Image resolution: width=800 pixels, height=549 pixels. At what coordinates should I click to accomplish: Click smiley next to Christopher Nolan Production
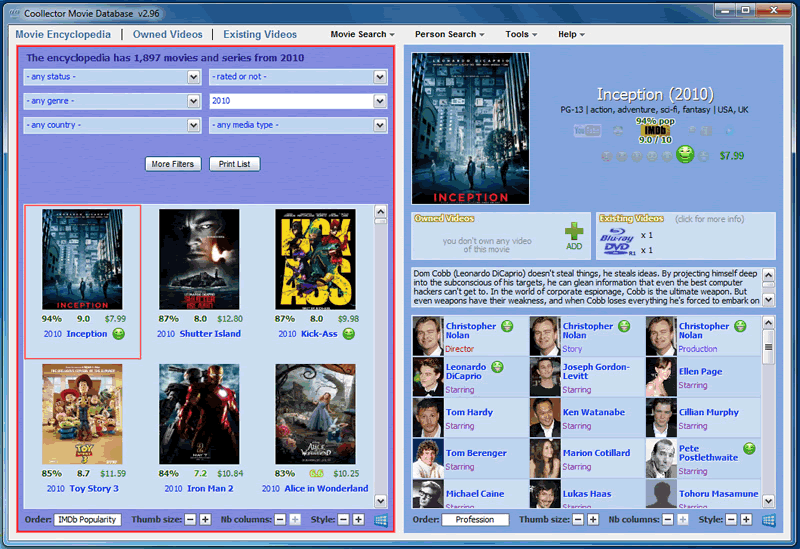(740, 326)
